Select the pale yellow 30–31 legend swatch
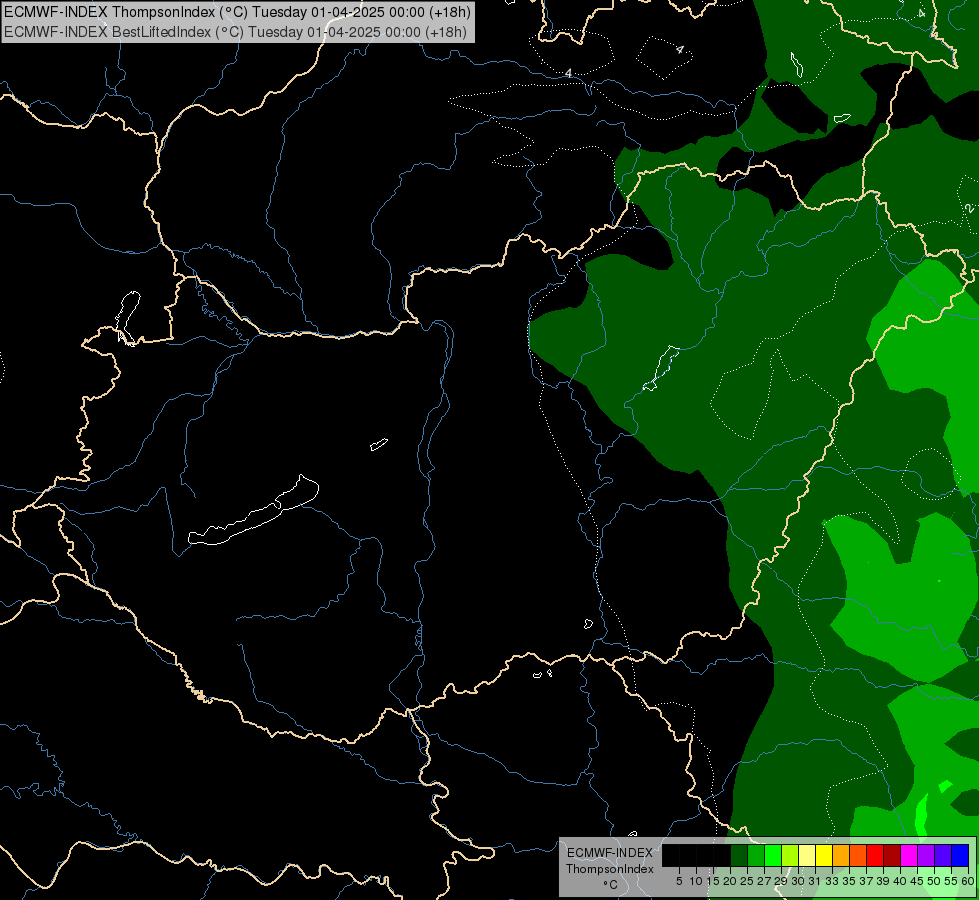This screenshot has width=979, height=900. click(807, 855)
